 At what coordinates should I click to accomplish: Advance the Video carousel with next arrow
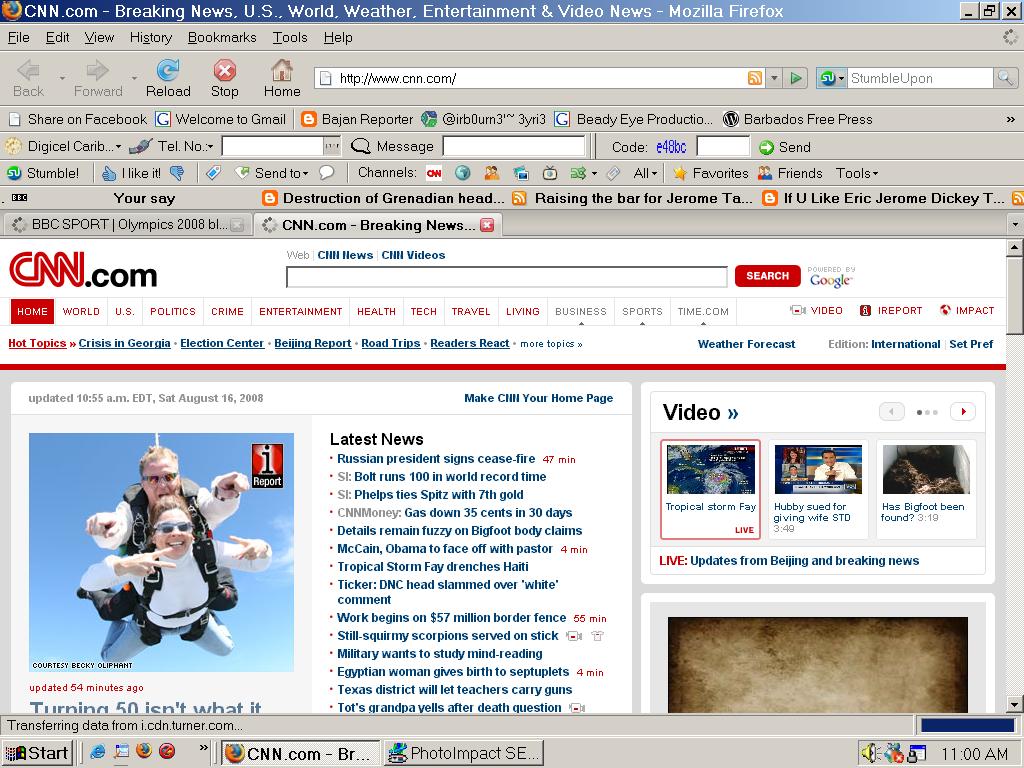tap(963, 412)
